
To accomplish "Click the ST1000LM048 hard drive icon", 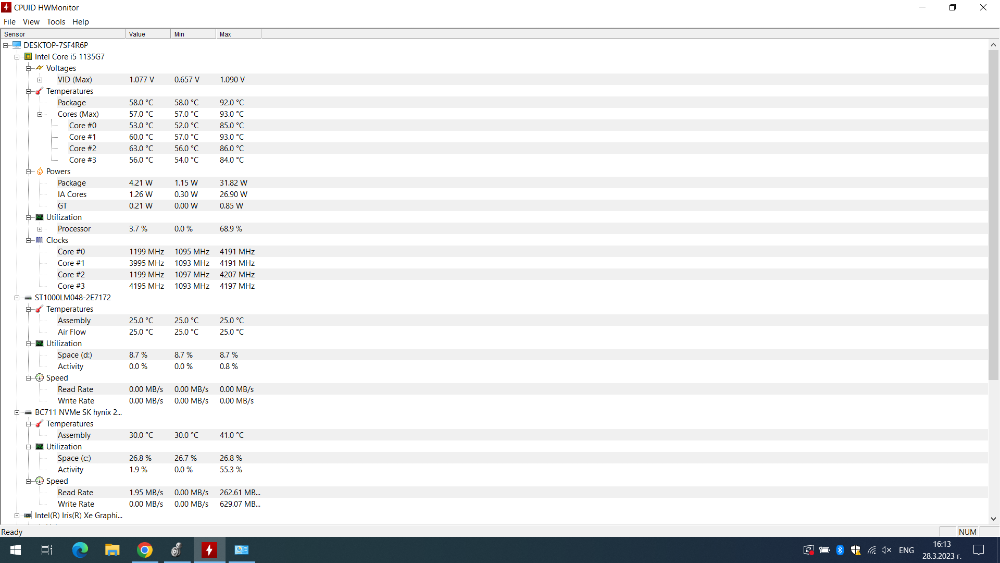I will (x=28, y=298).
